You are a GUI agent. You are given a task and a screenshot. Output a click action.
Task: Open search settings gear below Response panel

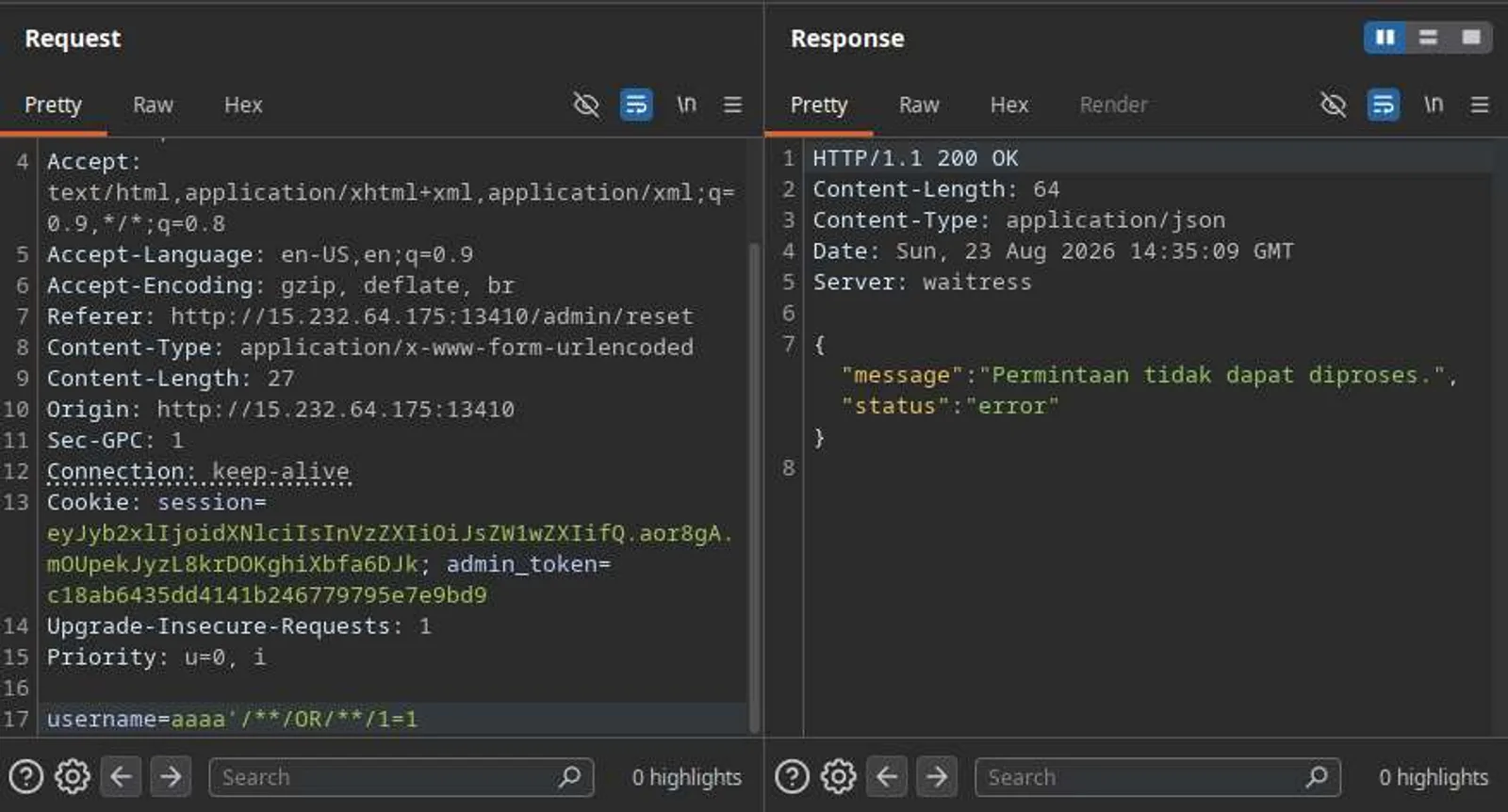(x=839, y=777)
